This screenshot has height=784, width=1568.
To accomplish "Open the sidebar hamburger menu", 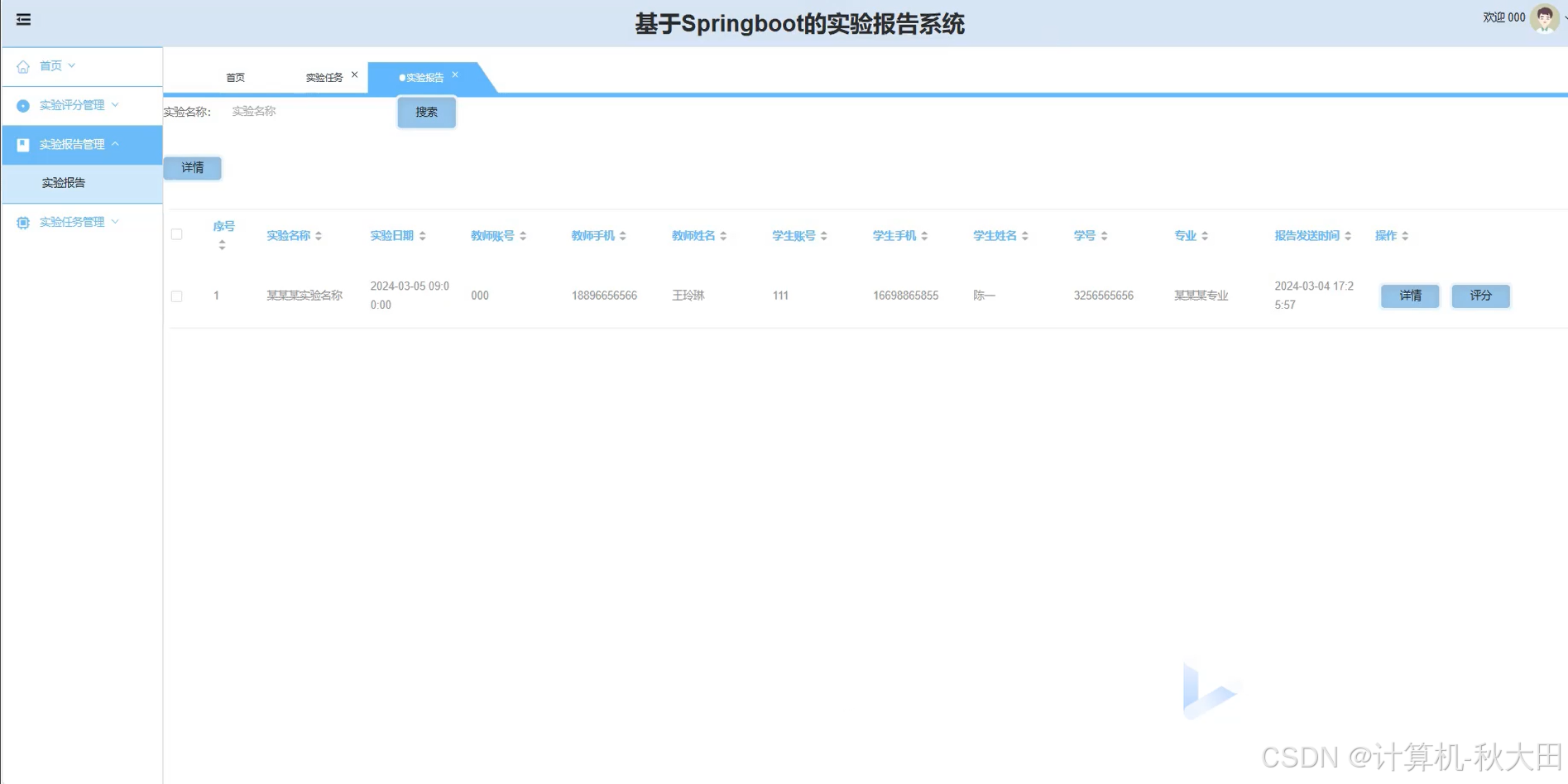I will 22,18.
